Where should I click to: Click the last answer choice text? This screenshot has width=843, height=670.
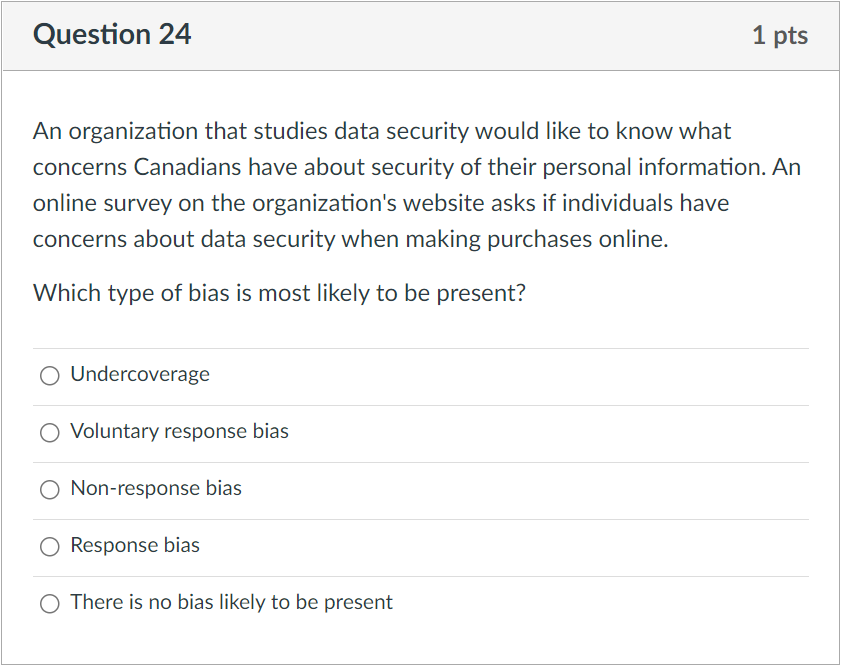[230, 602]
